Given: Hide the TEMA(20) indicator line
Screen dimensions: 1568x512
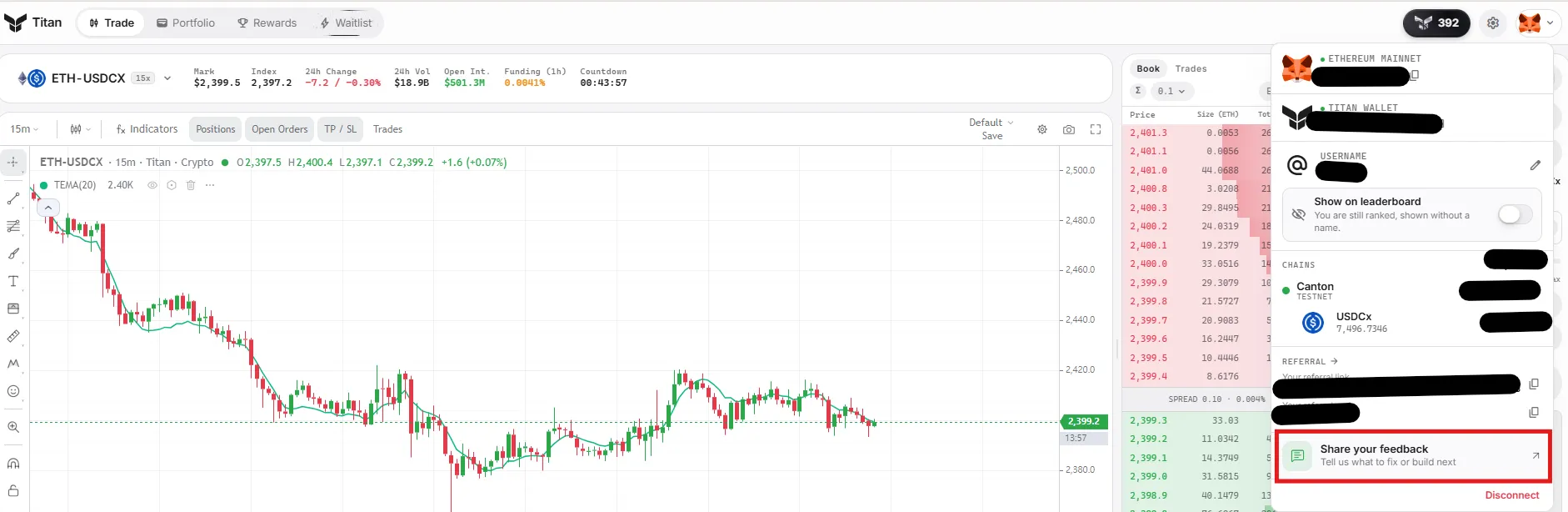Looking at the screenshot, I should tap(152, 185).
